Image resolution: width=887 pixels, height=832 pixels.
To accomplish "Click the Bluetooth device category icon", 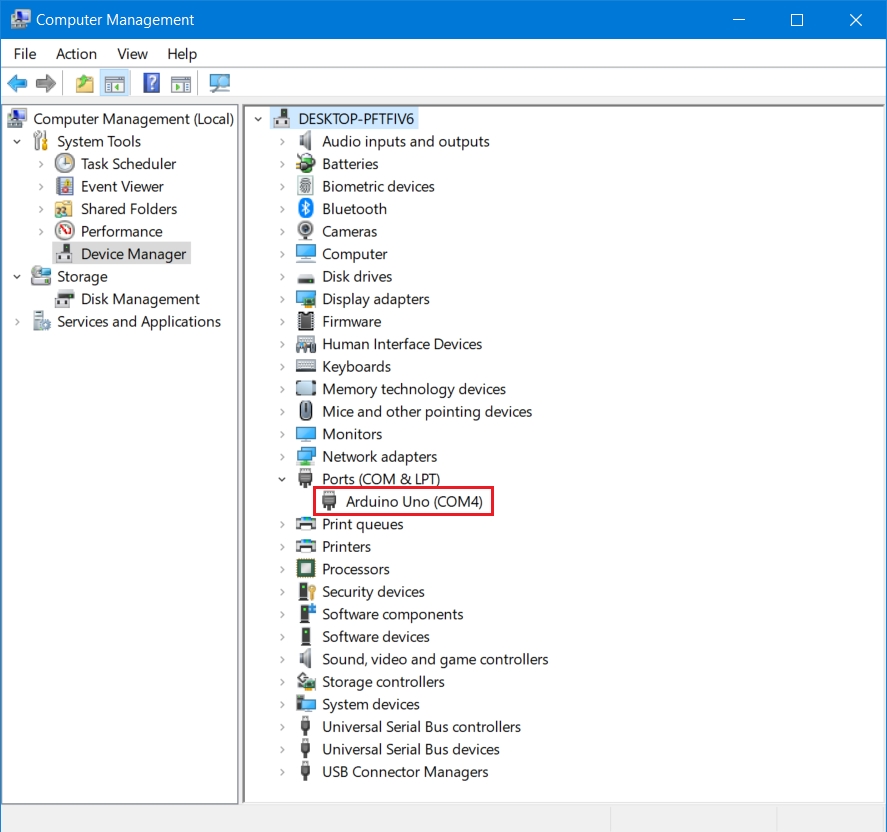I will (x=306, y=209).
